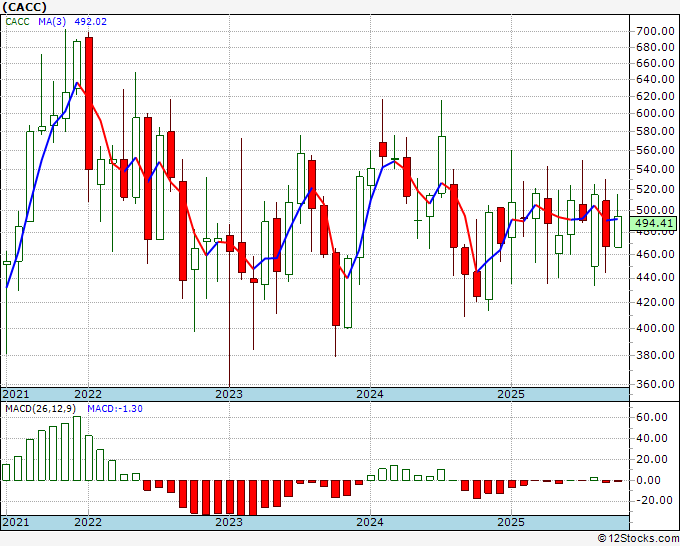680x546 pixels.
Task: Click the 580.00 price axis label
Action: pyautogui.click(x=655, y=131)
